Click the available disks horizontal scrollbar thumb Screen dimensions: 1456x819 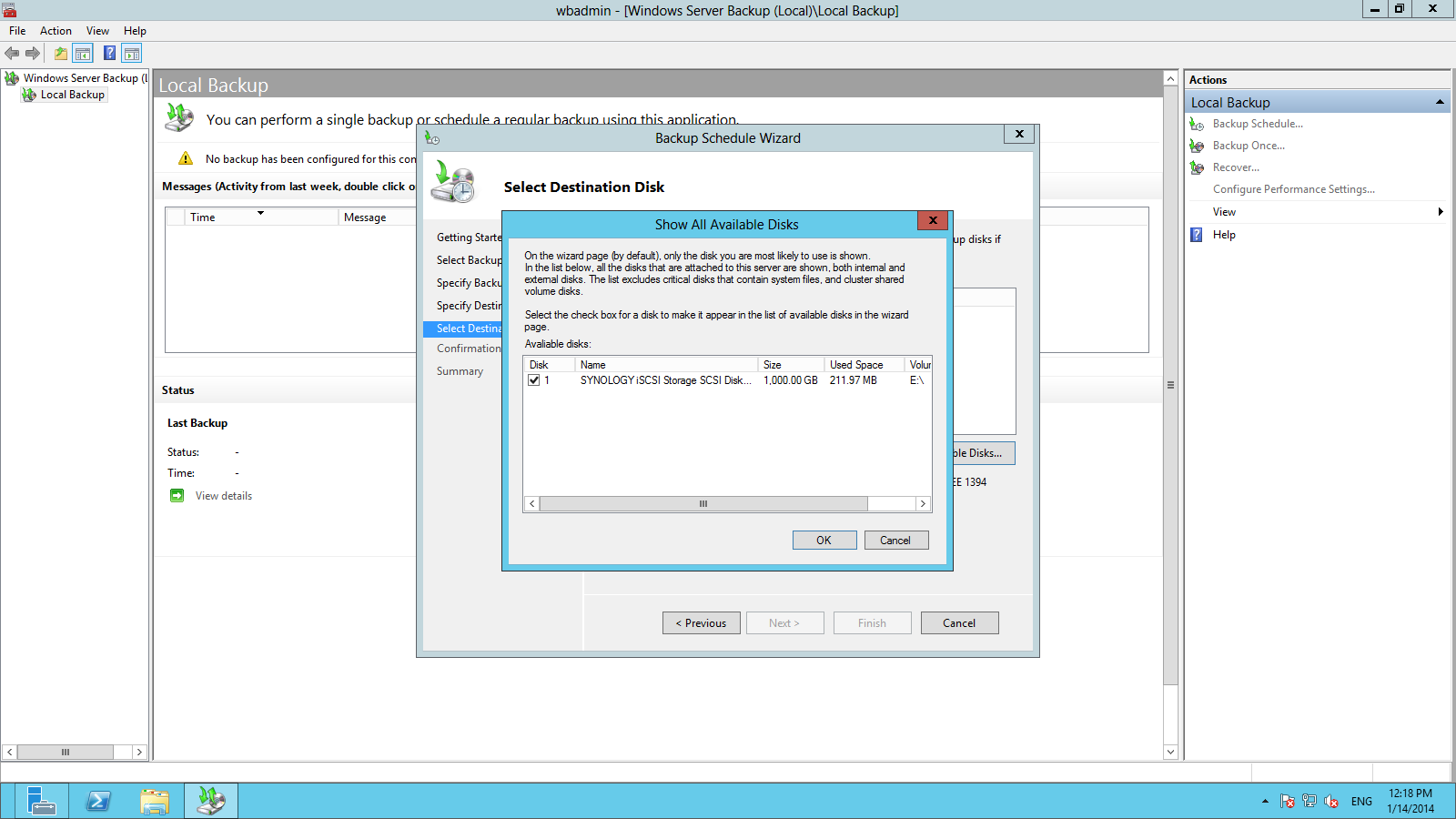[x=703, y=504]
